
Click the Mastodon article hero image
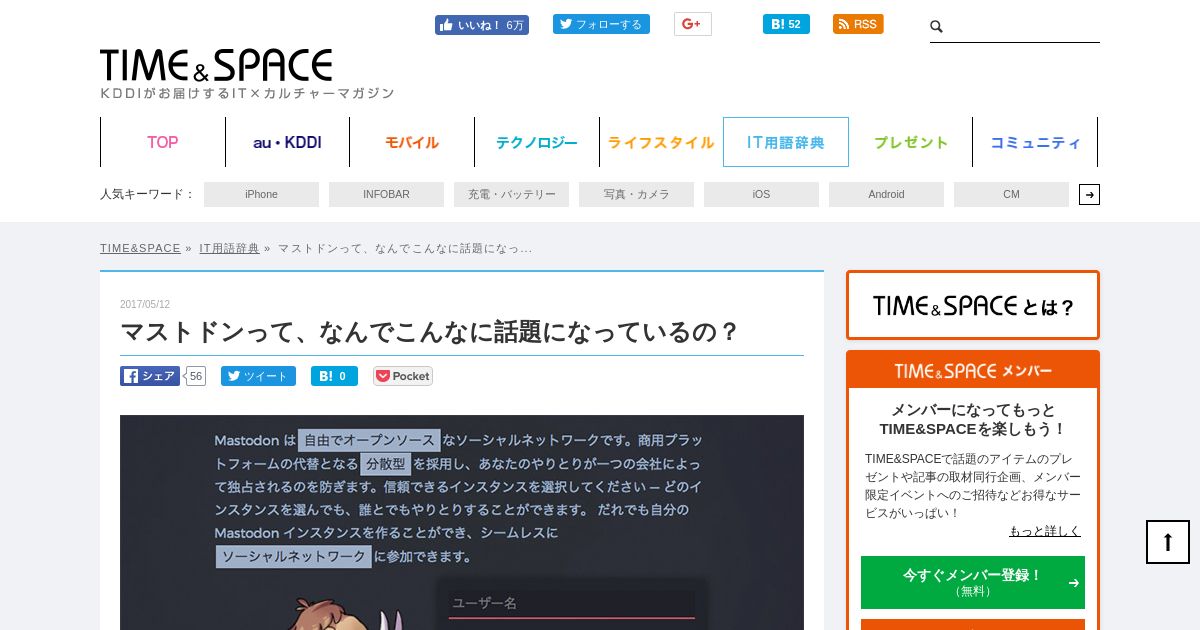click(x=462, y=522)
